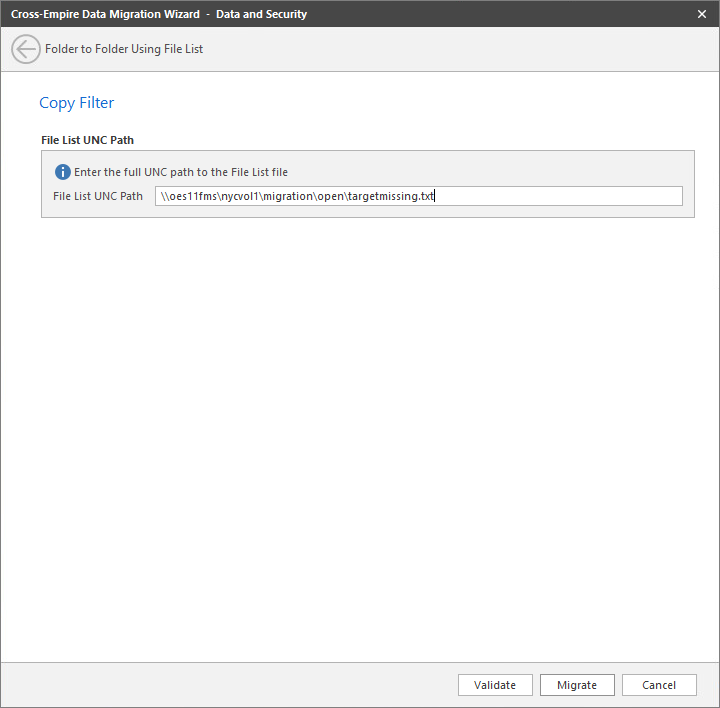The image size is (720, 708).
Task: Focus the File List UNC Path input field
Action: (x=418, y=196)
